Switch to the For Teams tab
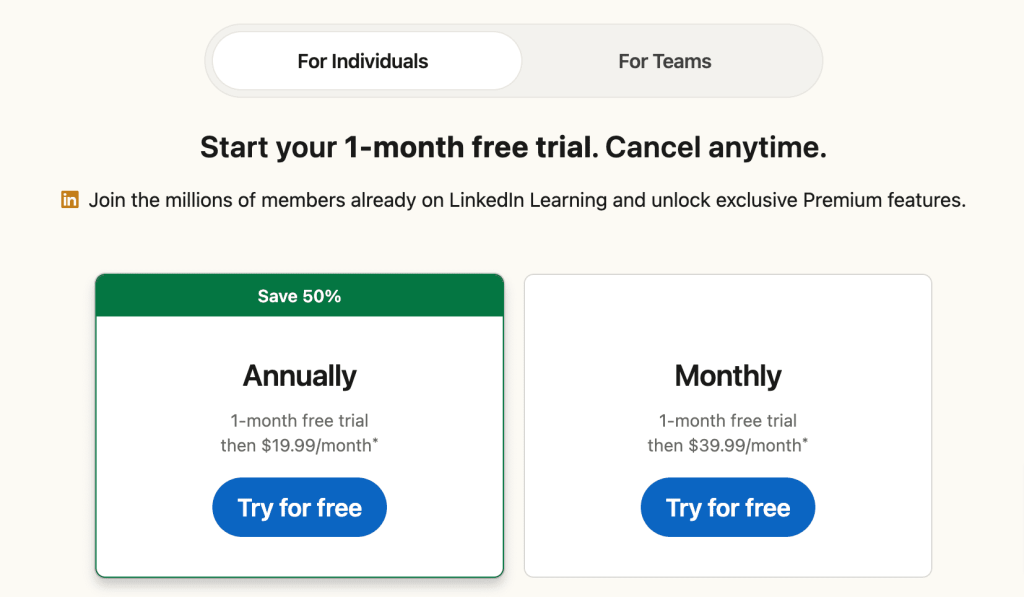Viewport: 1024px width, 597px height. click(x=665, y=61)
